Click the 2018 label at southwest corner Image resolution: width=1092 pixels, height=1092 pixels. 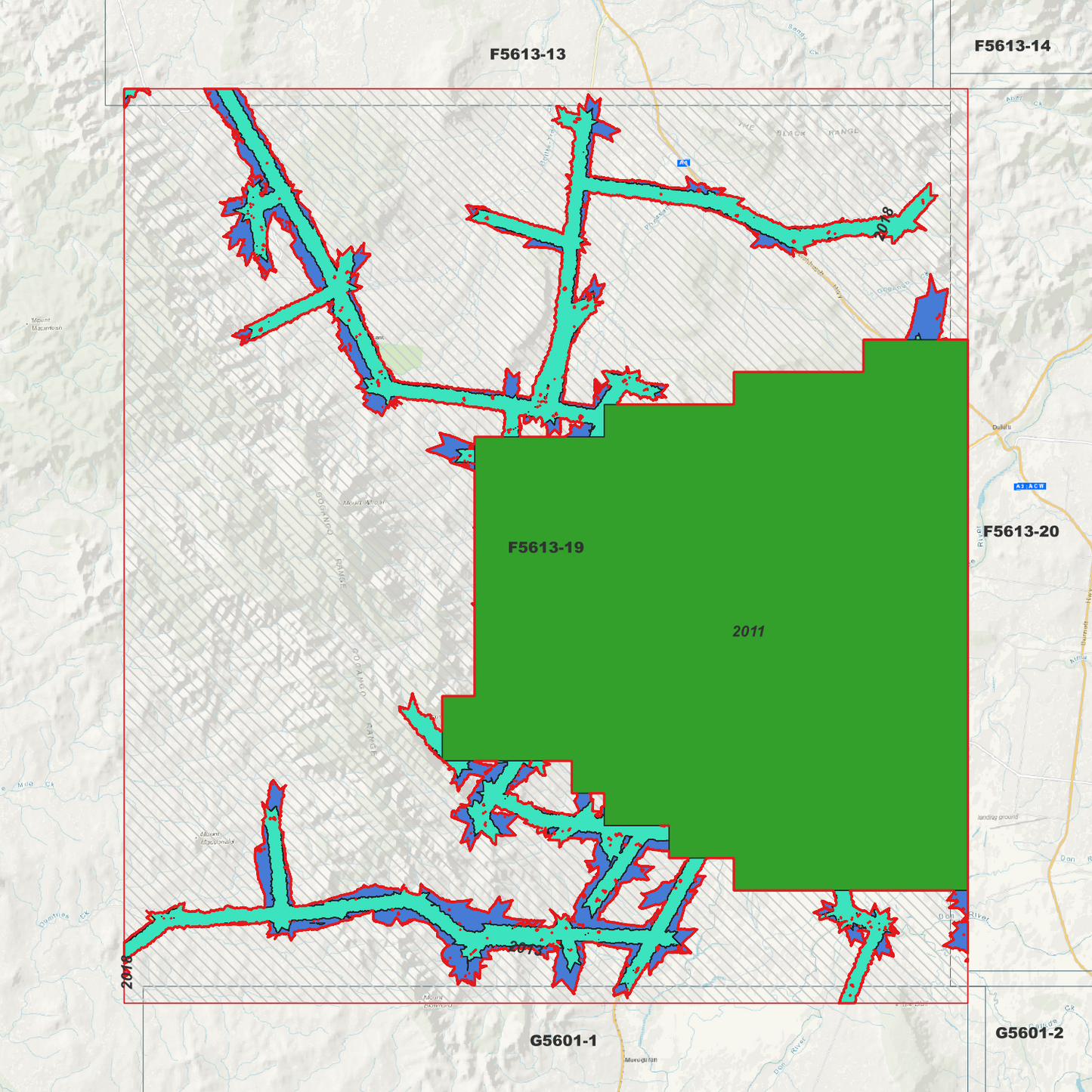tap(127, 972)
